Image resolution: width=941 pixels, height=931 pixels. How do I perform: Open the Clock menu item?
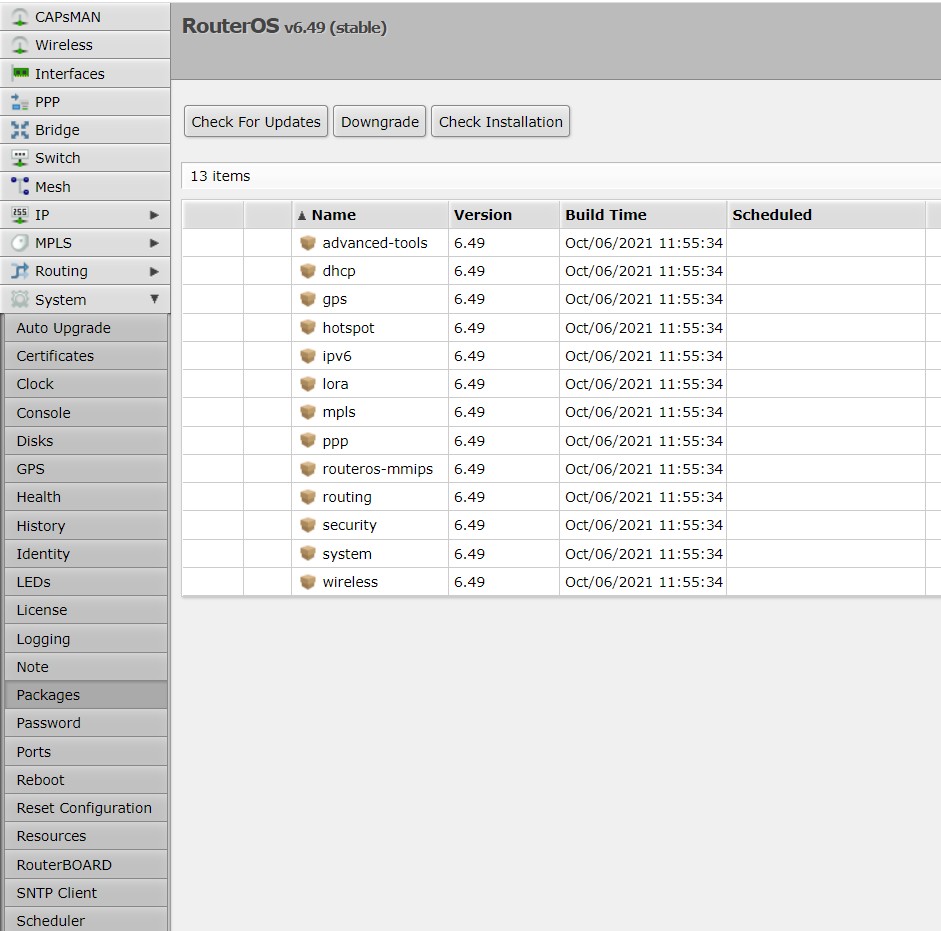click(x=86, y=384)
